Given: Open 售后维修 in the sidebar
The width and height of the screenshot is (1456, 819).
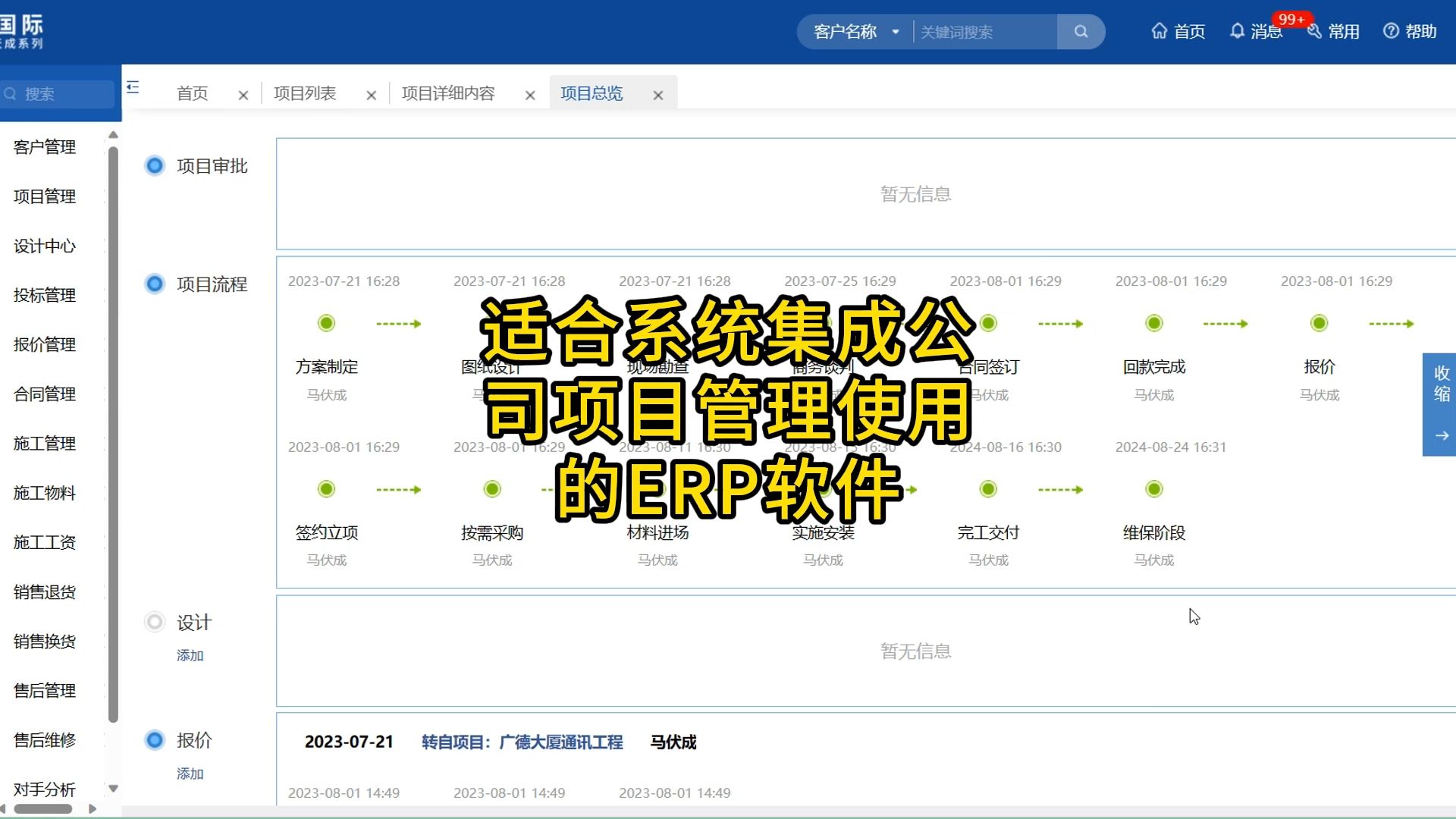Looking at the screenshot, I should [x=45, y=740].
